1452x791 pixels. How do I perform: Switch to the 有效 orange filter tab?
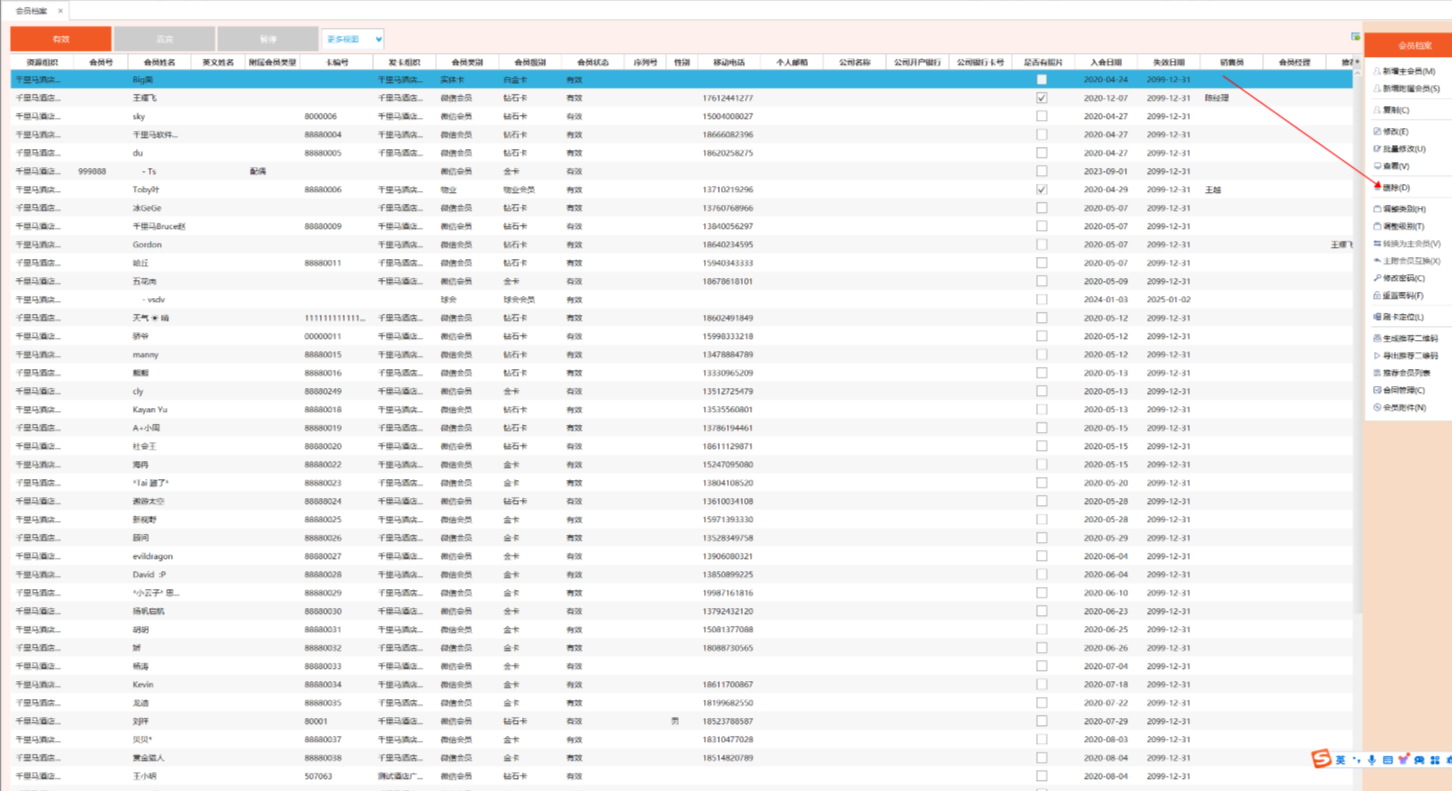(61, 39)
